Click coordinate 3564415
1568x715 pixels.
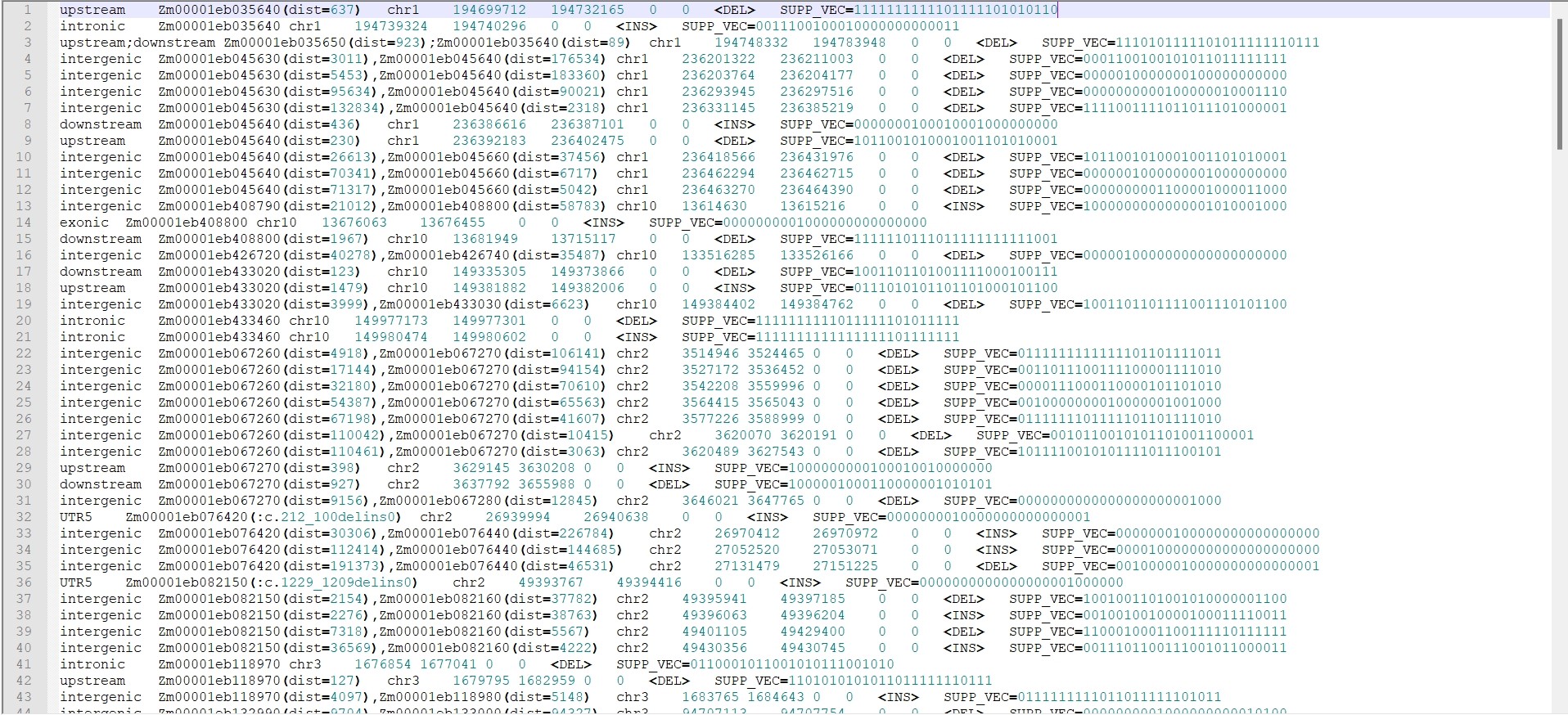710,402
